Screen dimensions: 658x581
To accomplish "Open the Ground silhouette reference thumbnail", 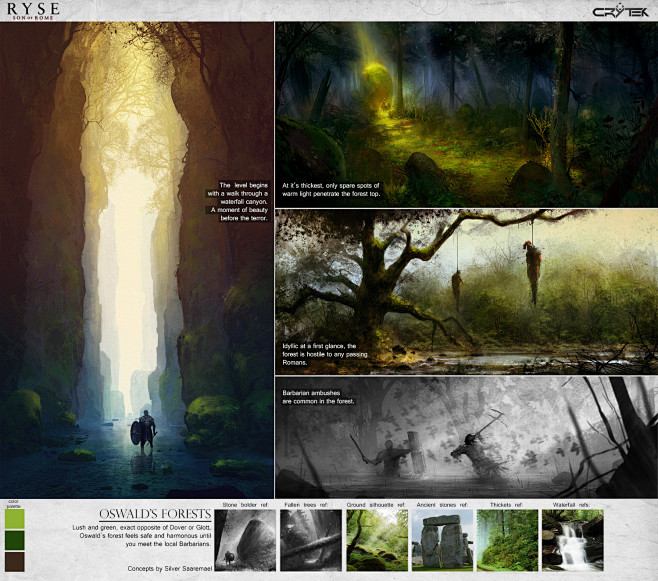I will tap(376, 541).
